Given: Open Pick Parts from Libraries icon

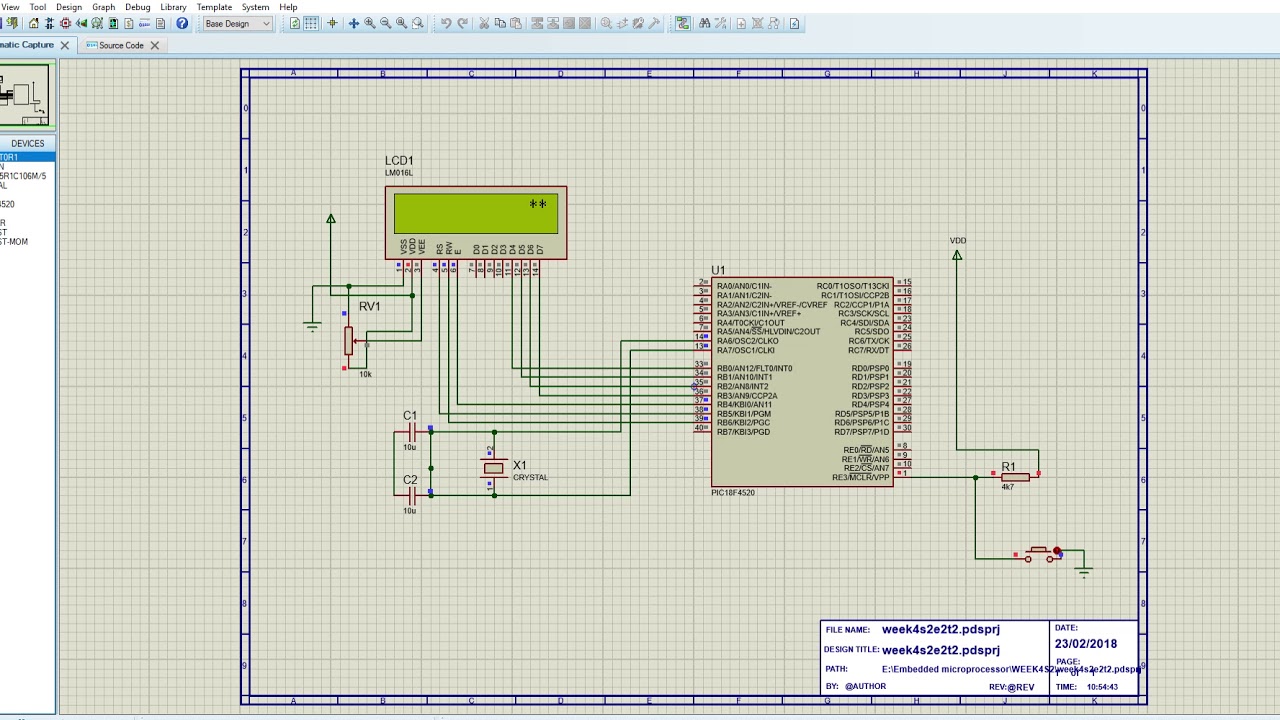Looking at the screenshot, I should coord(606,23).
